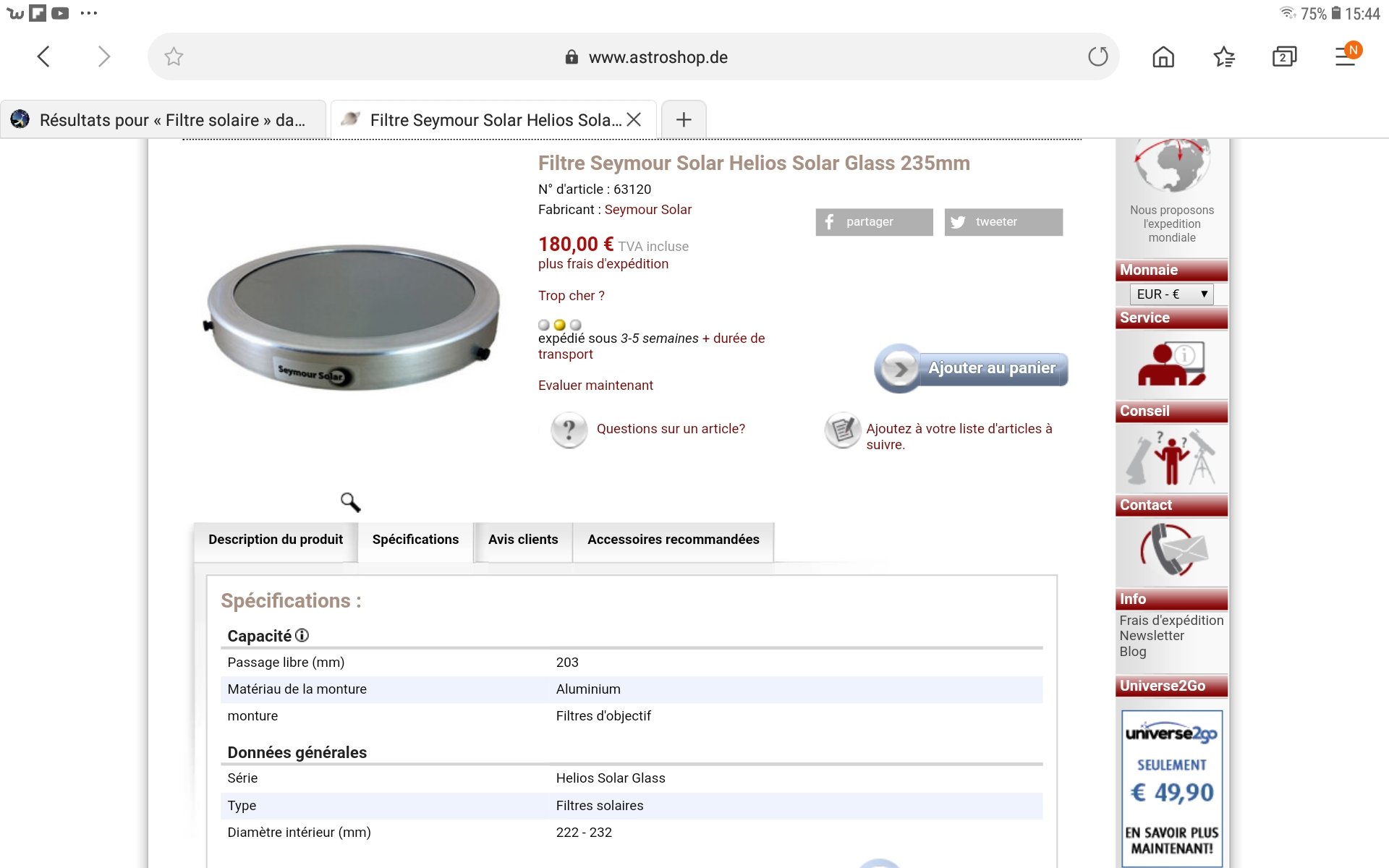The image size is (1389, 868).
Task: Open the Monnaie currency dropdown
Action: tap(1171, 294)
